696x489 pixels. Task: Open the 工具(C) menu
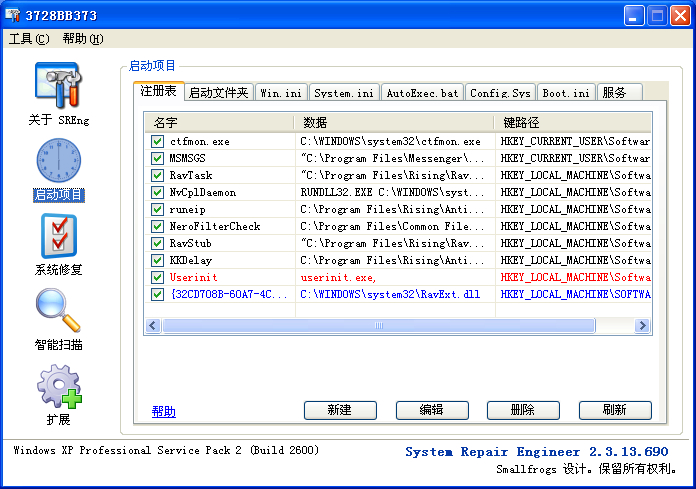click(29, 39)
